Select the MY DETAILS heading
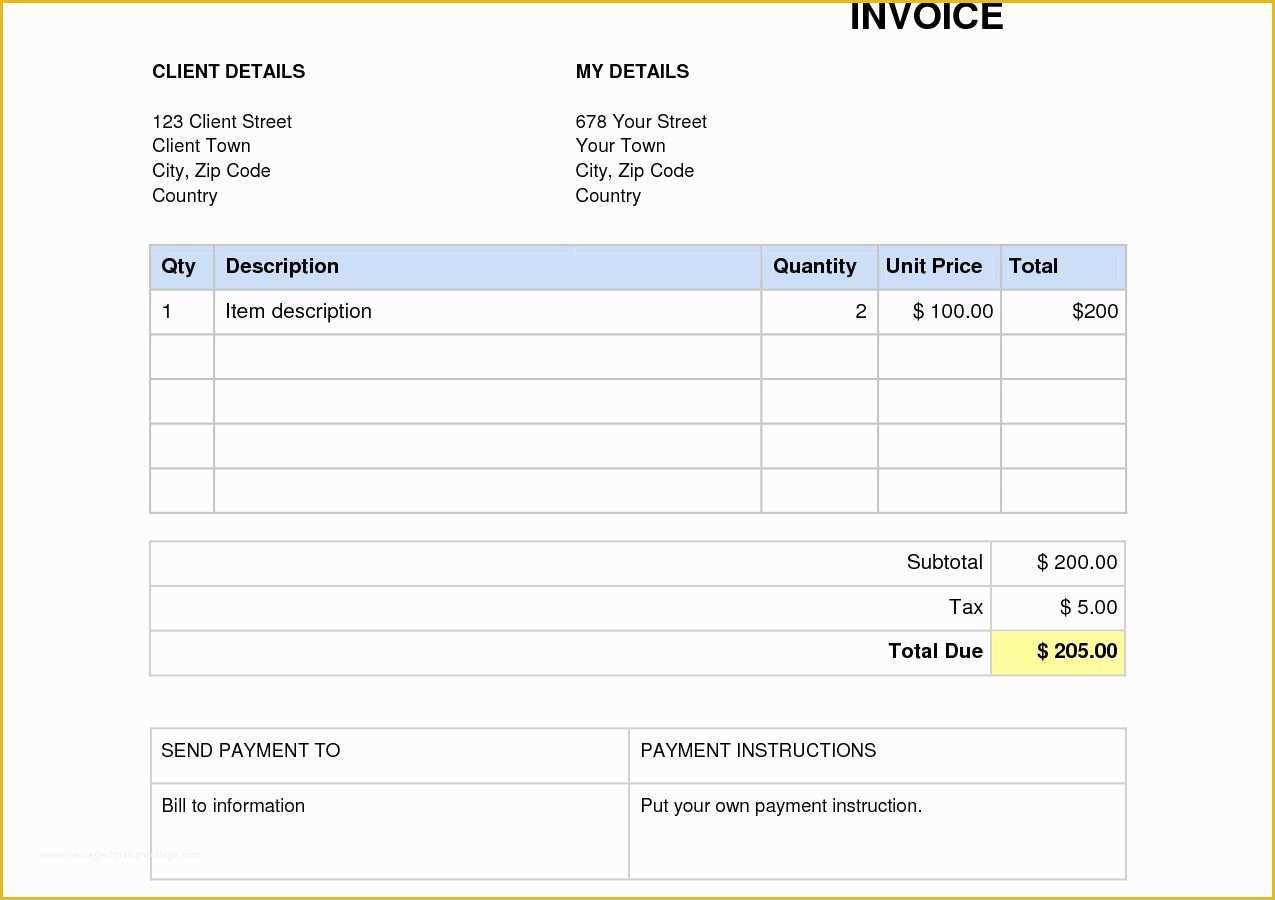The image size is (1275, 900). pyautogui.click(x=632, y=71)
